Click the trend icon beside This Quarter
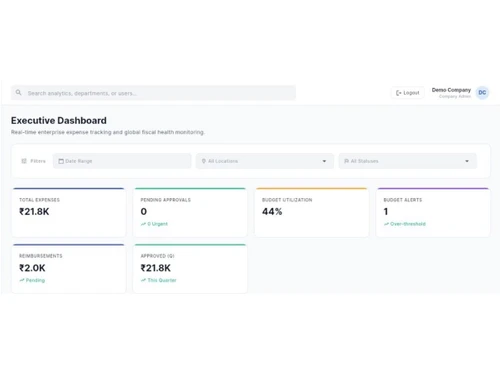This screenshot has width=500, height=375. [143, 280]
